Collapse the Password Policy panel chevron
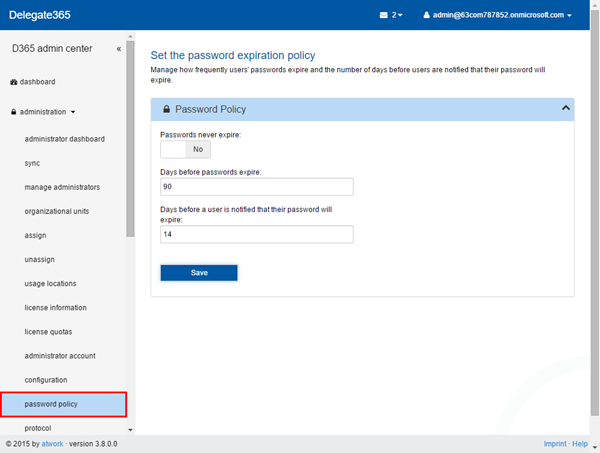 (x=565, y=108)
